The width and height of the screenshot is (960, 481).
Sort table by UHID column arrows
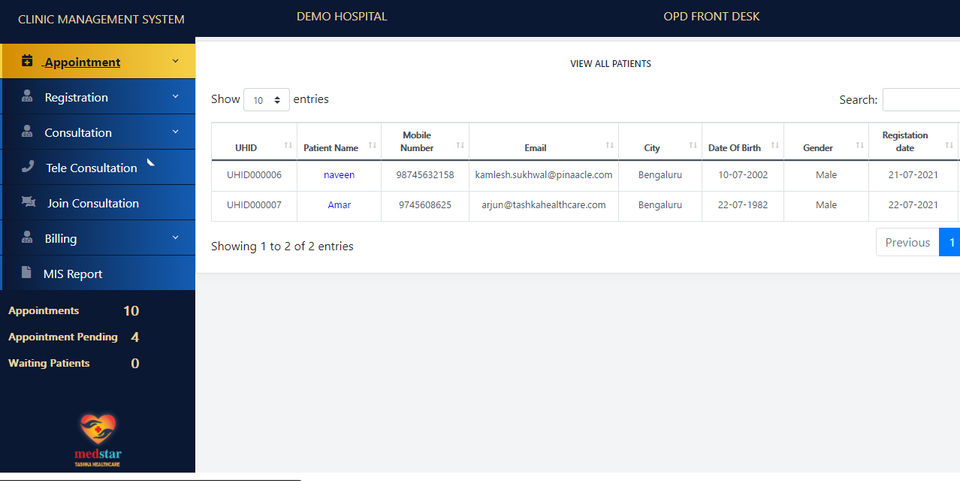288,145
